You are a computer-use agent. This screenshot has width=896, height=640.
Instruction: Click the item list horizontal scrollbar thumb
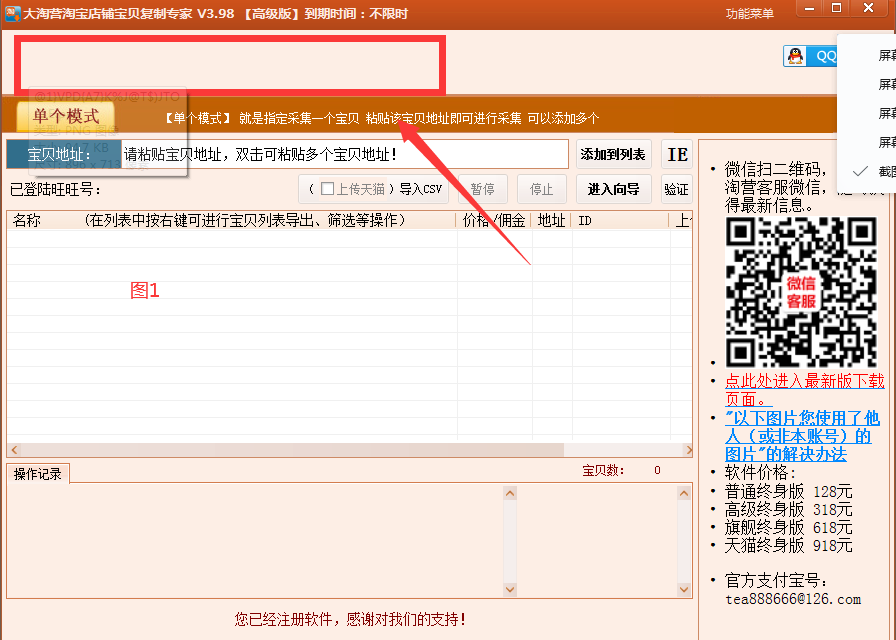293,450
